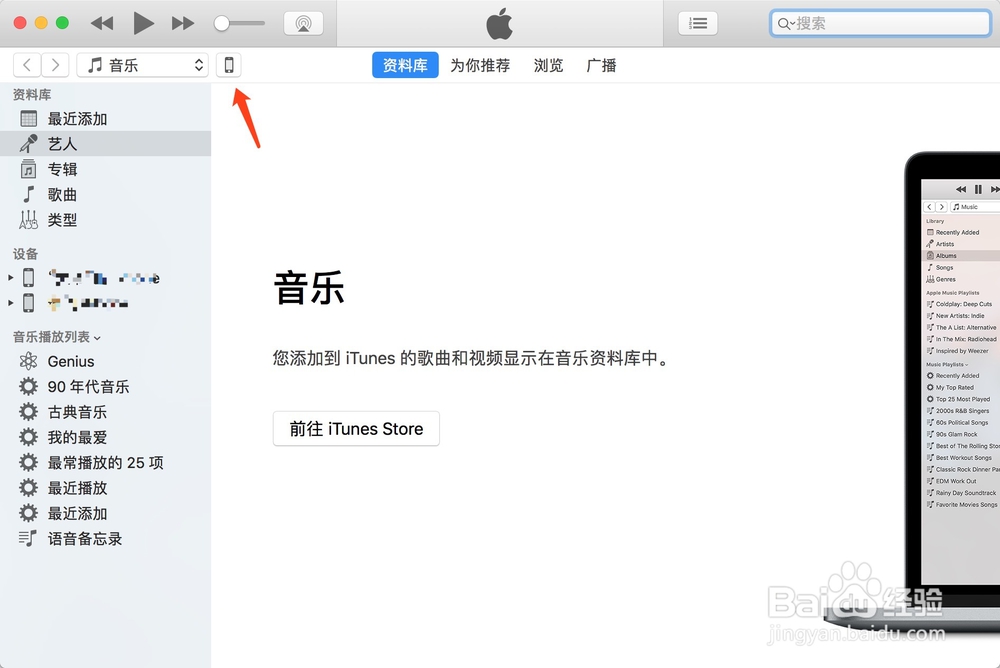Open the AirPlay output menu
The image size is (1000, 668).
pos(303,24)
